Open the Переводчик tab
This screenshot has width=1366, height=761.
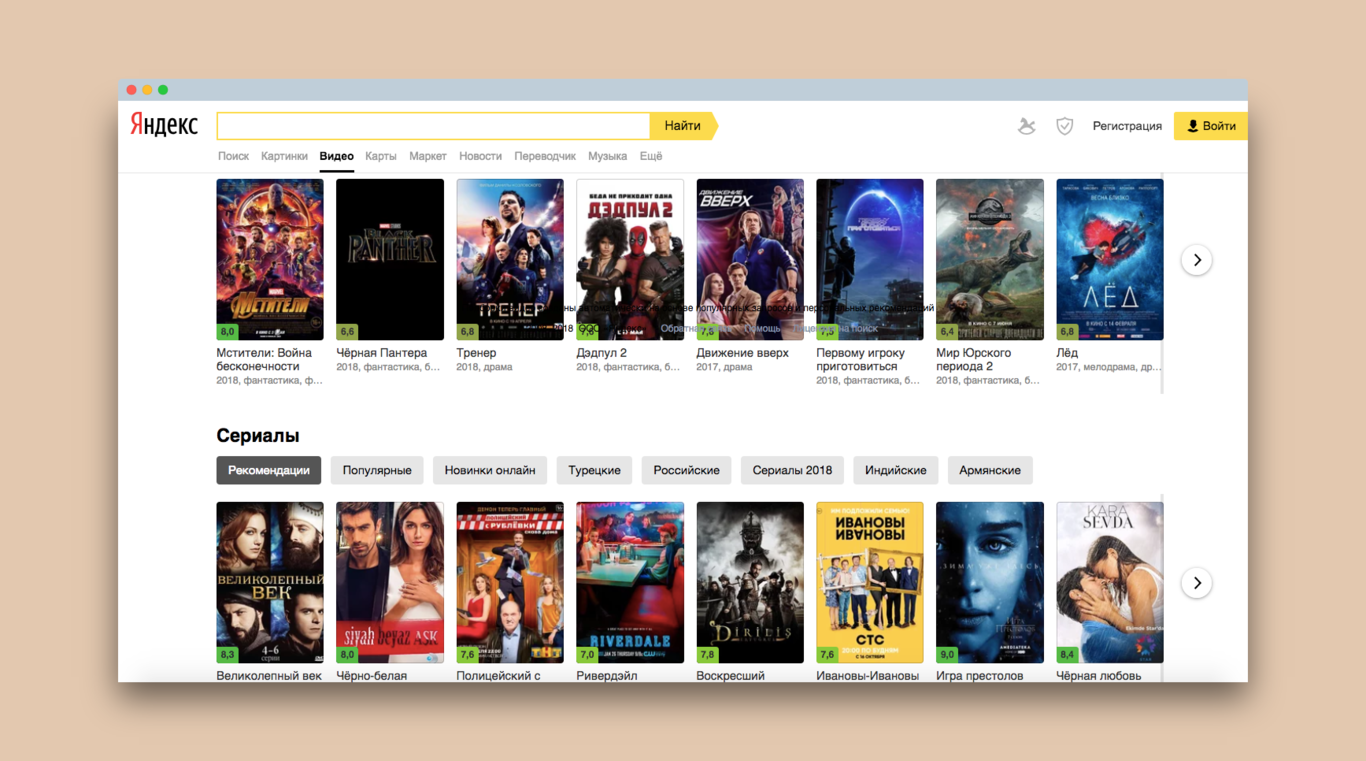click(545, 156)
